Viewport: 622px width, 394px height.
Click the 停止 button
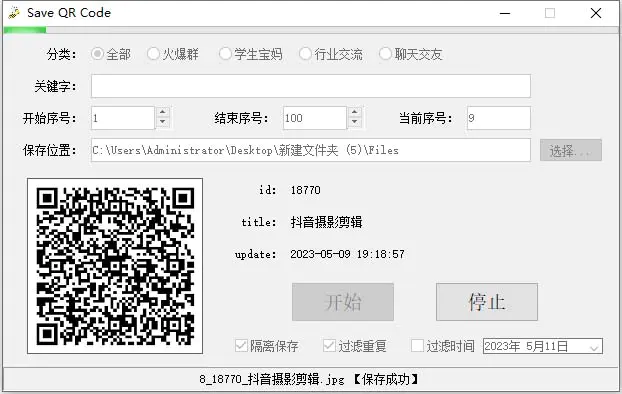pos(487,302)
